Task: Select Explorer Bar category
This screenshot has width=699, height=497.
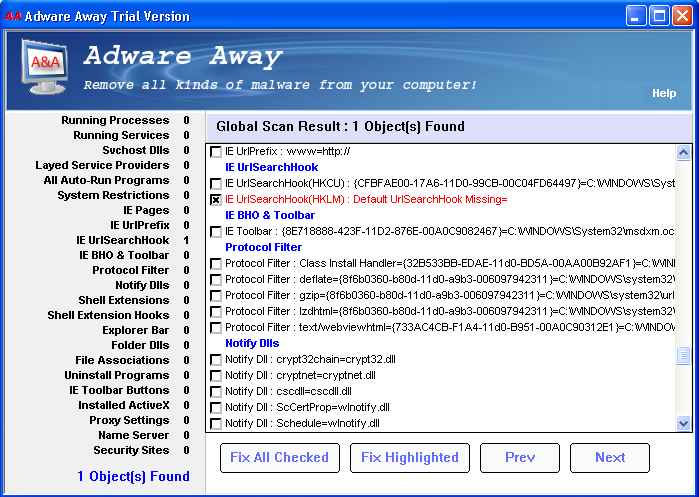Action: 136,330
